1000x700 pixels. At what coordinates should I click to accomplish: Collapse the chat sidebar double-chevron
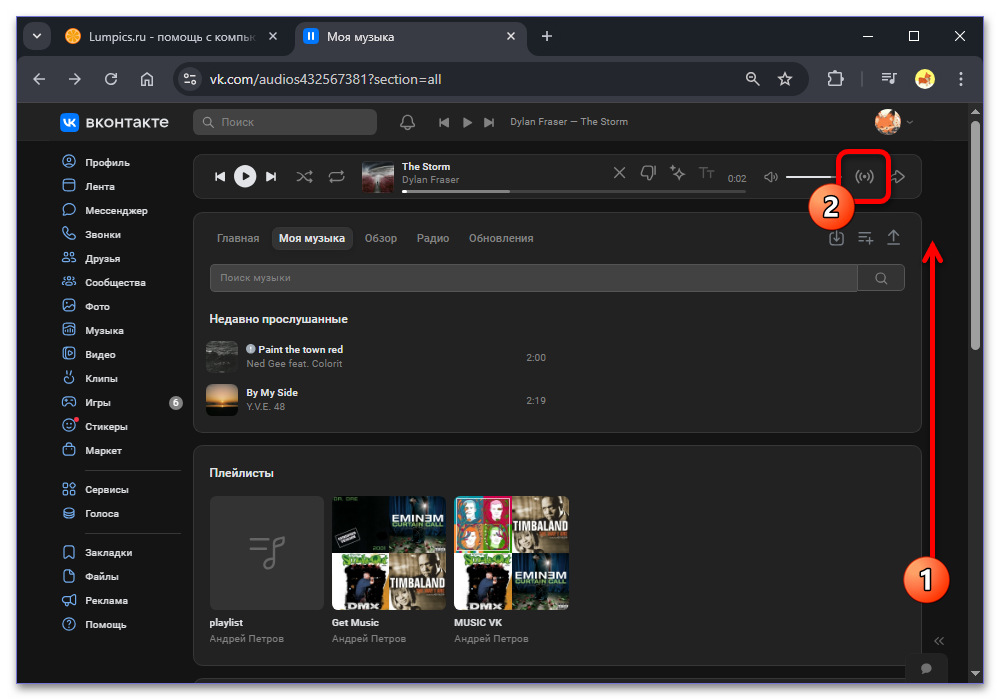click(939, 641)
